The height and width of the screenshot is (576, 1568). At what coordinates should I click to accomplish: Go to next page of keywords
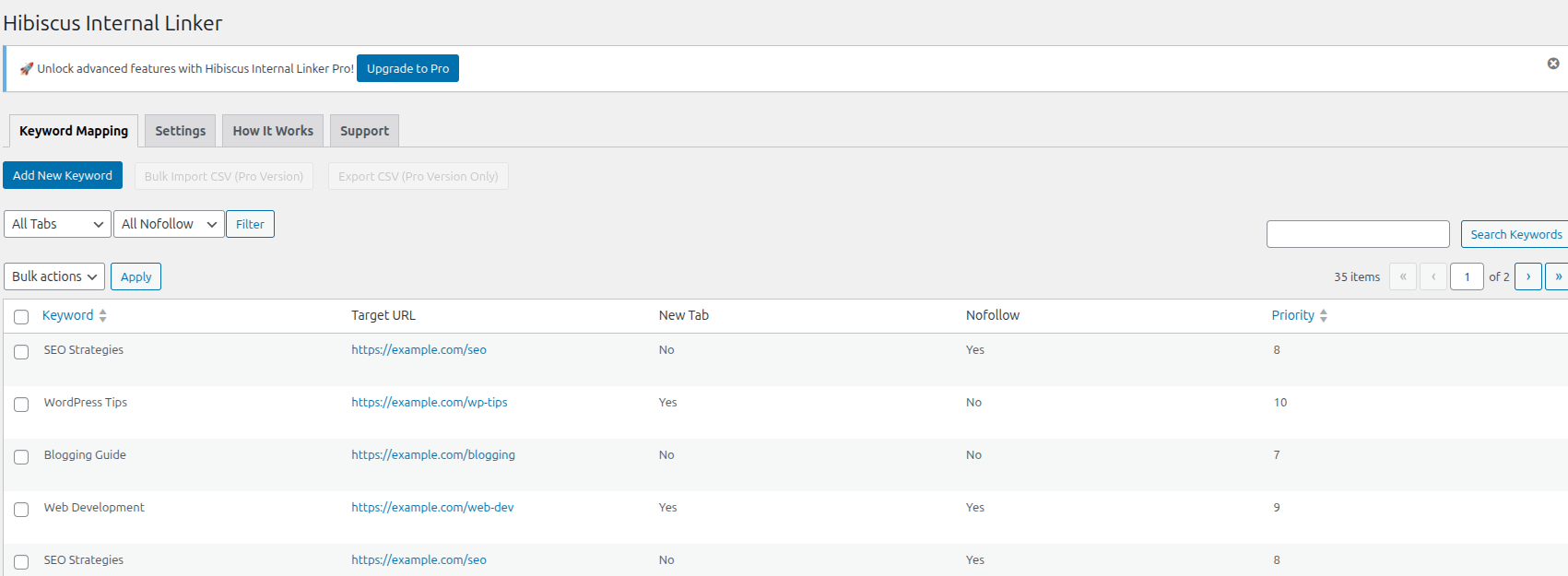tap(1527, 276)
